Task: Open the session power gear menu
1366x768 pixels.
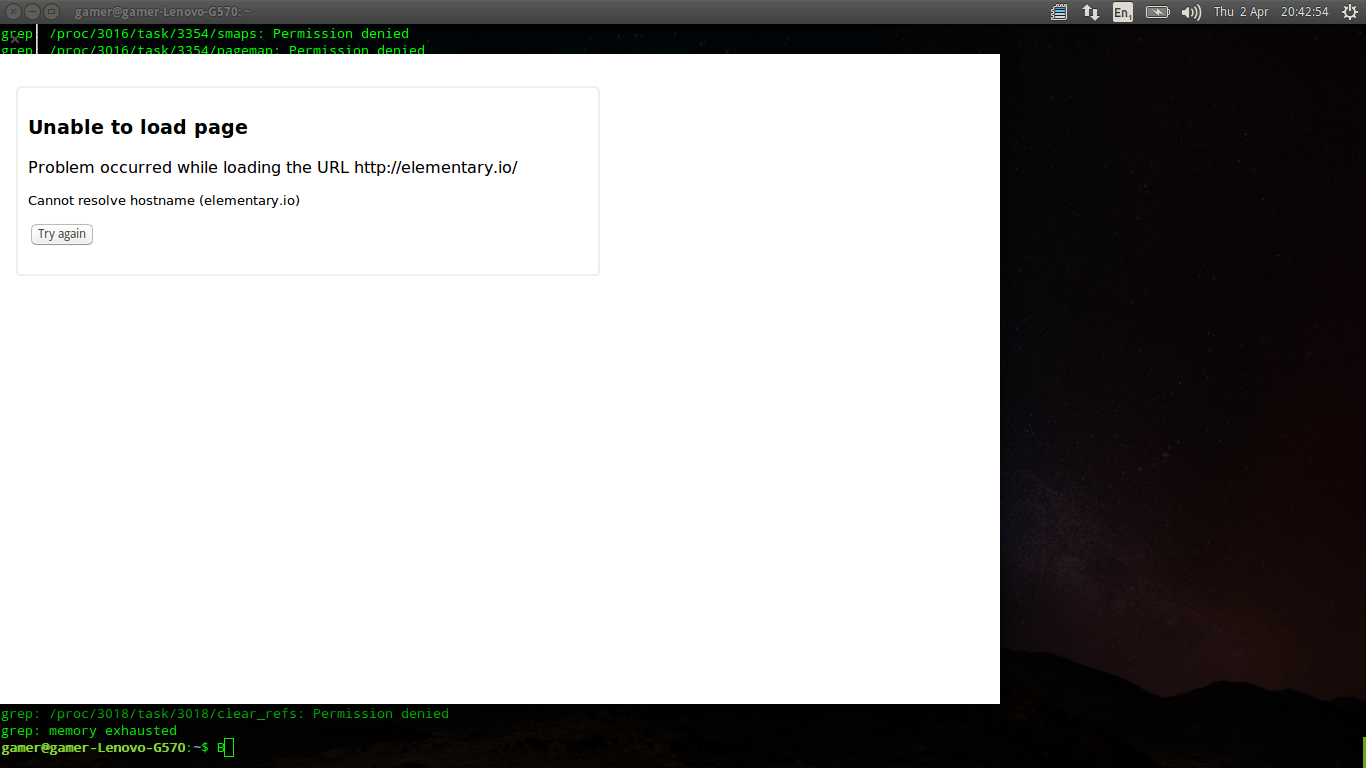Action: [1349, 12]
